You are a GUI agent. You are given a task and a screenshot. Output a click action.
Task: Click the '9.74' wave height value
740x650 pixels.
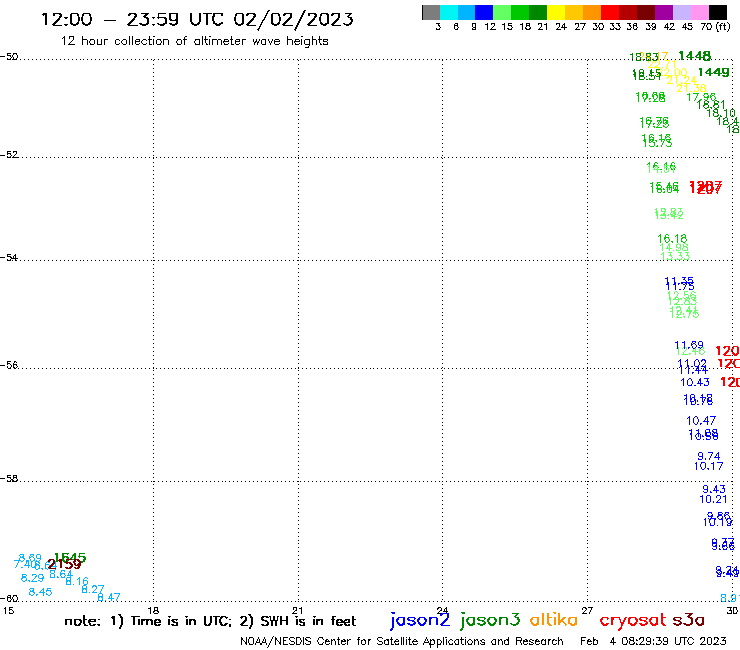(x=709, y=456)
